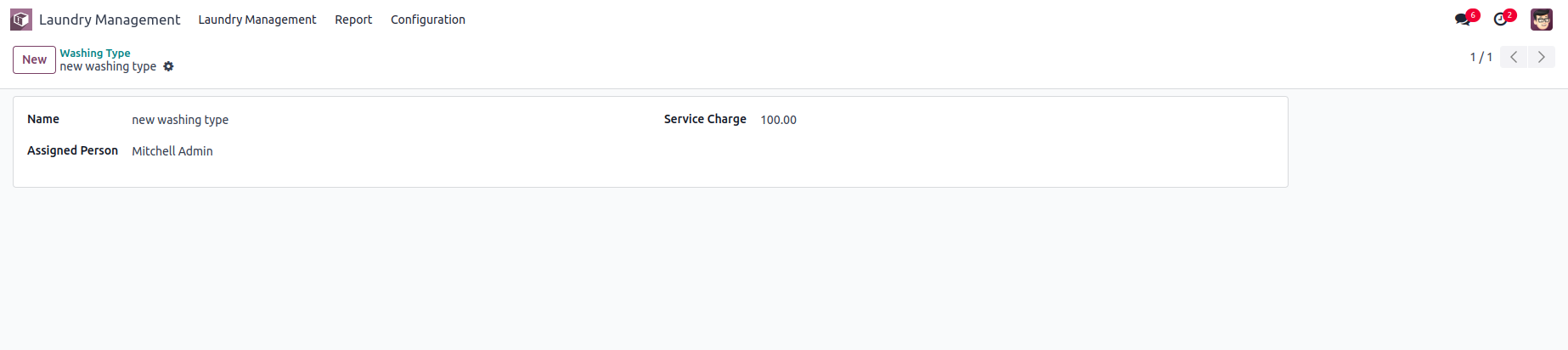Open the Laundry Management menu item

point(257,20)
